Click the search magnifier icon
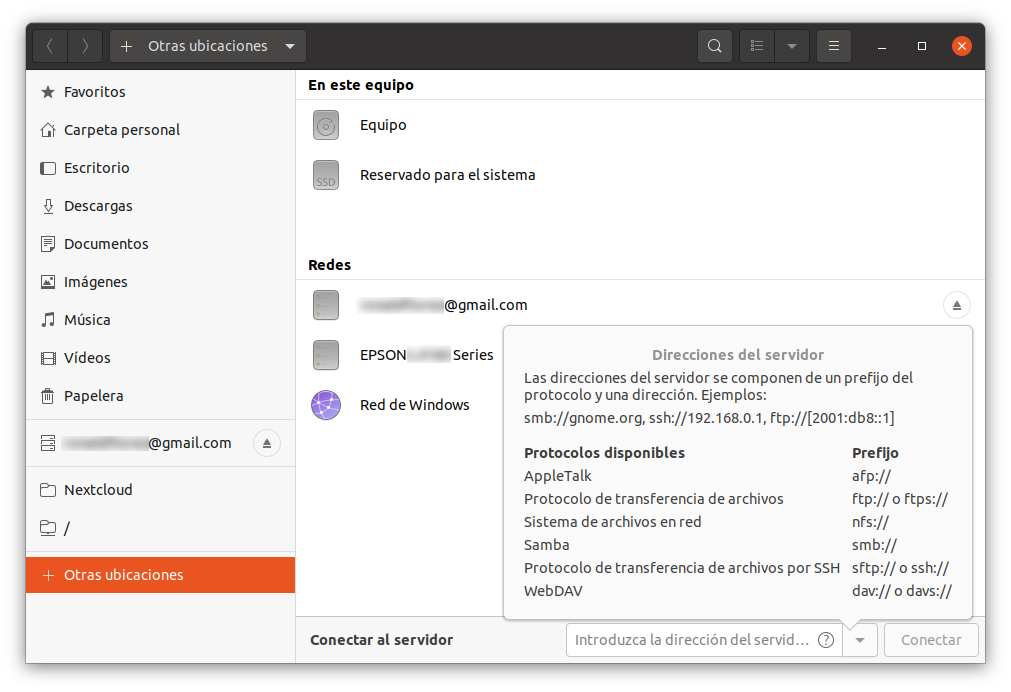 pos(714,46)
